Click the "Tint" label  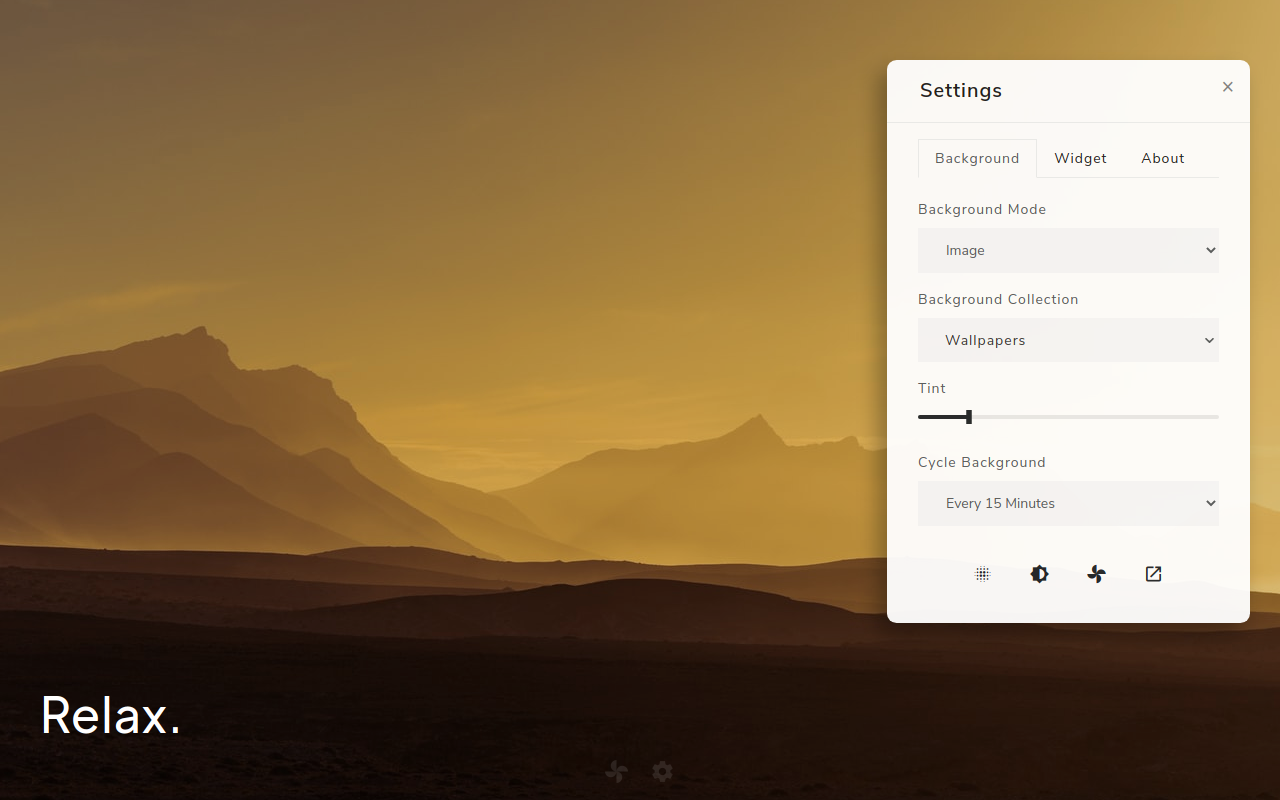[932, 388]
